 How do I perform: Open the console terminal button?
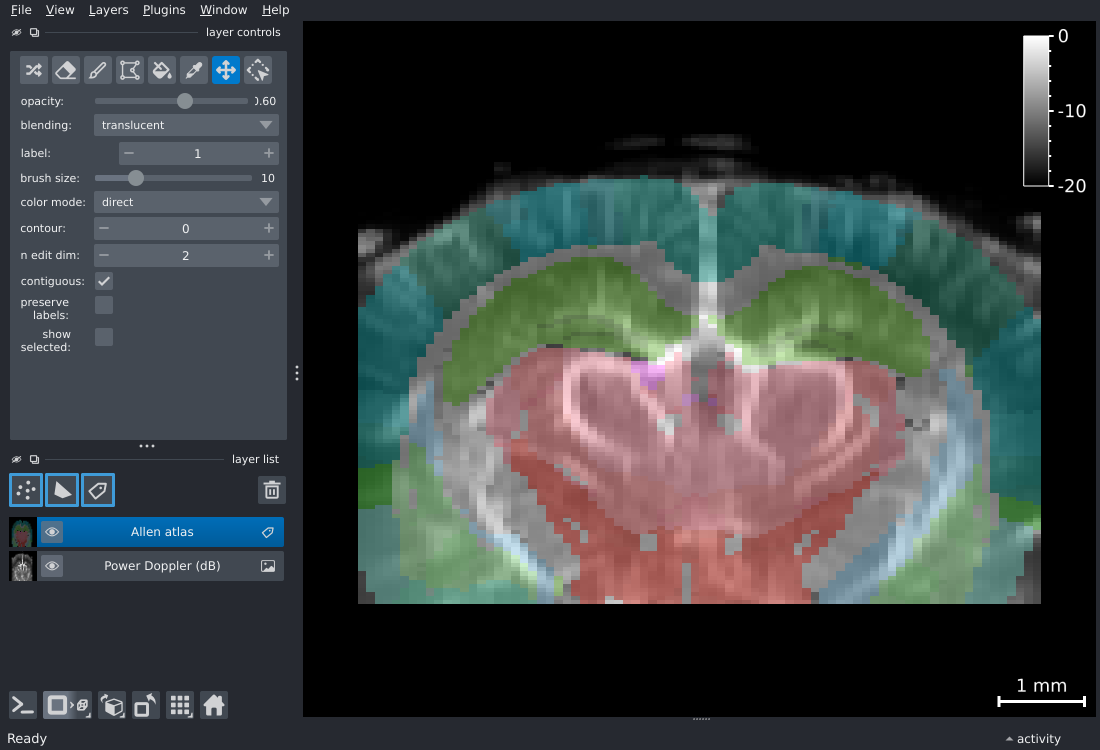click(x=22, y=705)
